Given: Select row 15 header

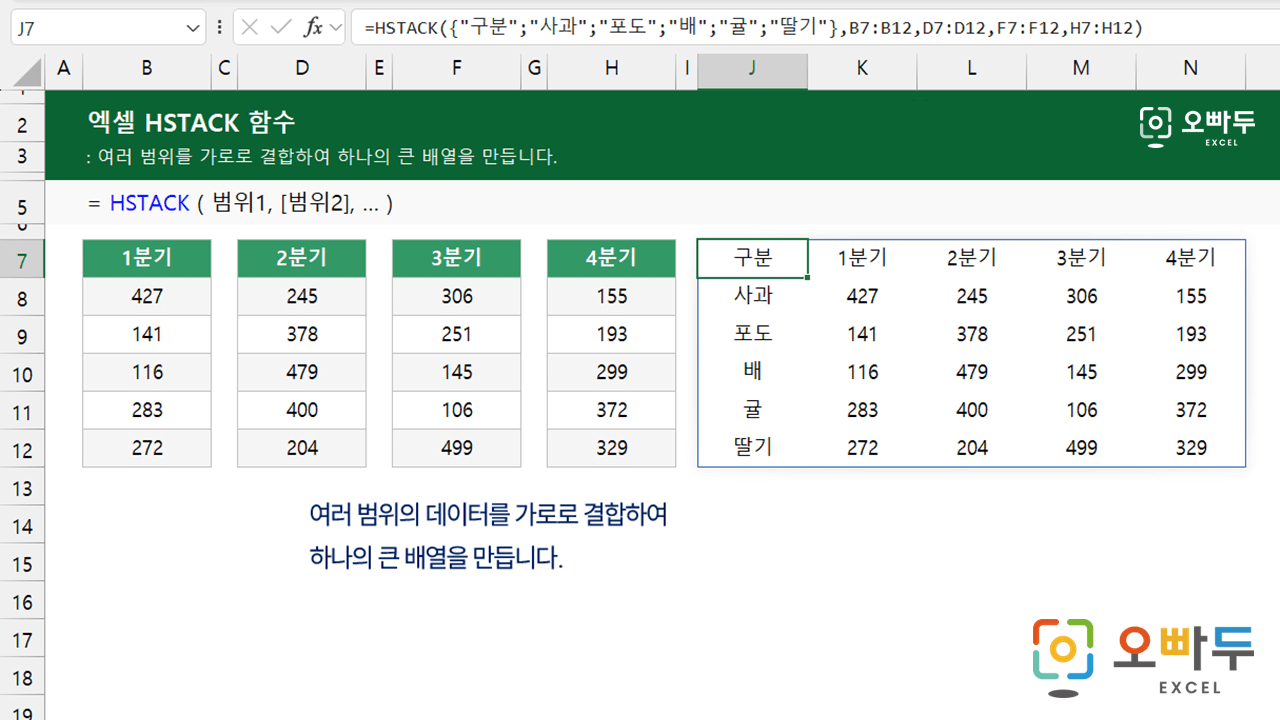Looking at the screenshot, I should point(23,564).
